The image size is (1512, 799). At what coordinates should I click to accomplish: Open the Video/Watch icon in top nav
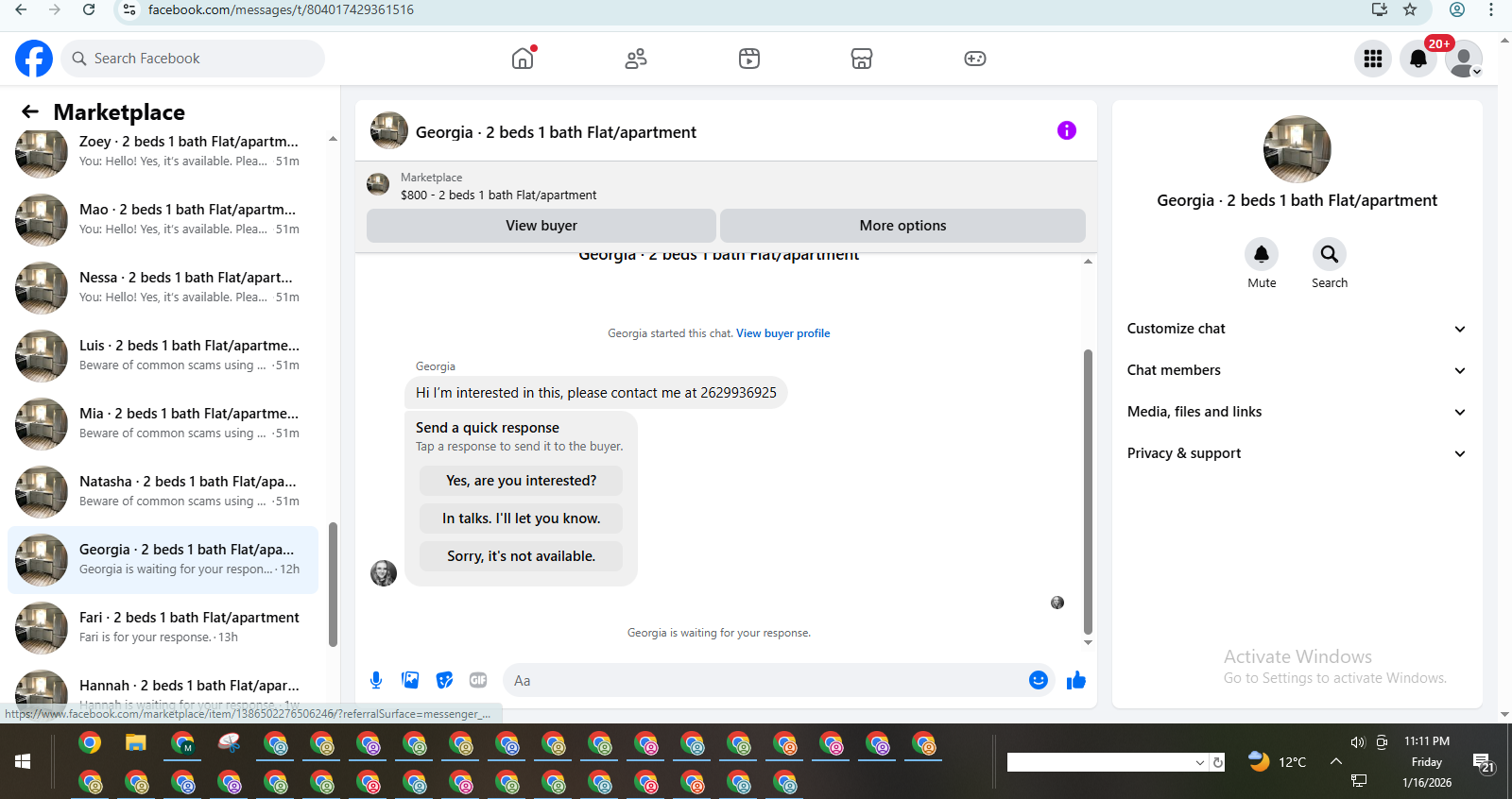pyautogui.click(x=749, y=59)
